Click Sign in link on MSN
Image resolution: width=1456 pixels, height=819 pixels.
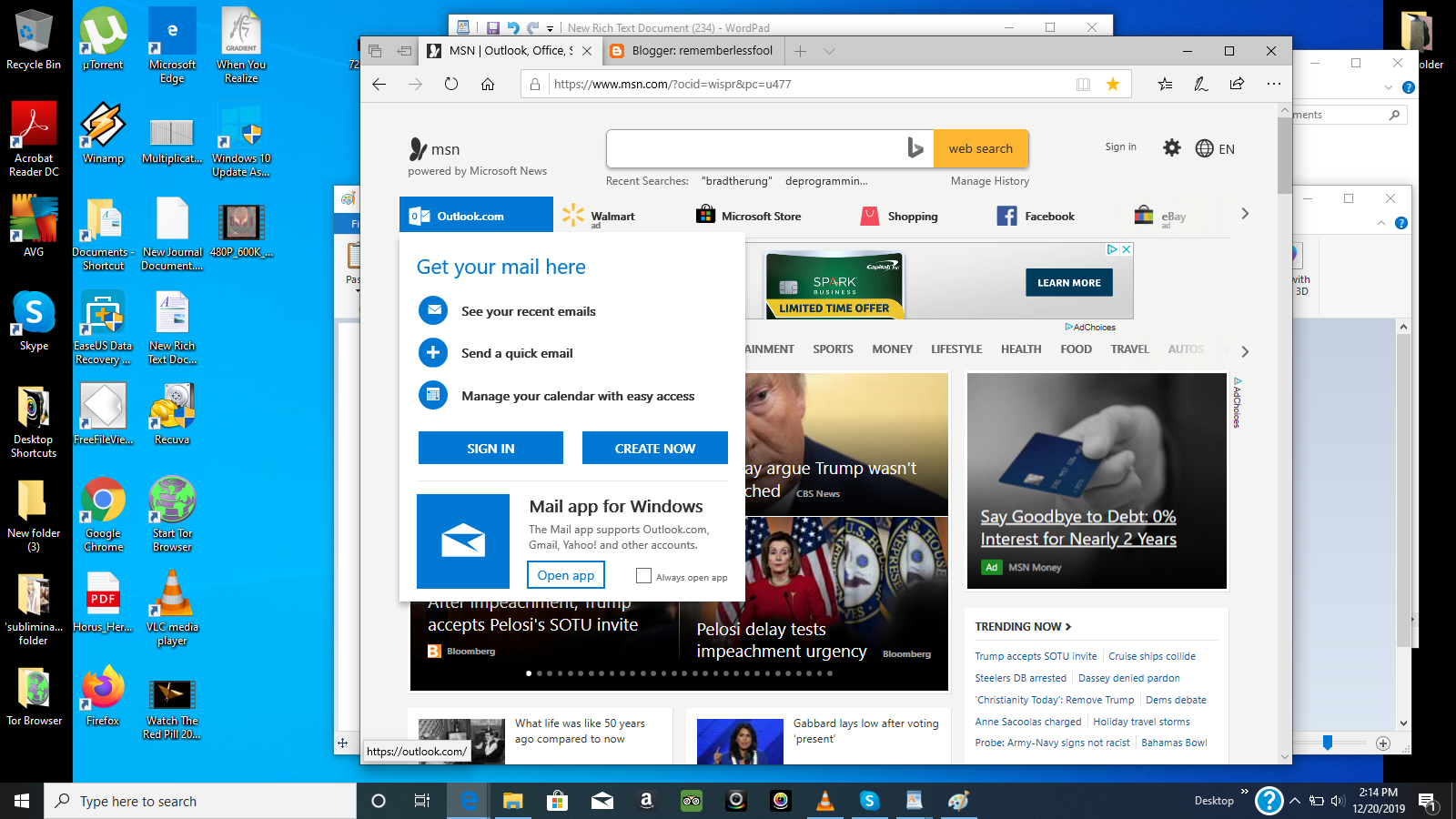1120,147
